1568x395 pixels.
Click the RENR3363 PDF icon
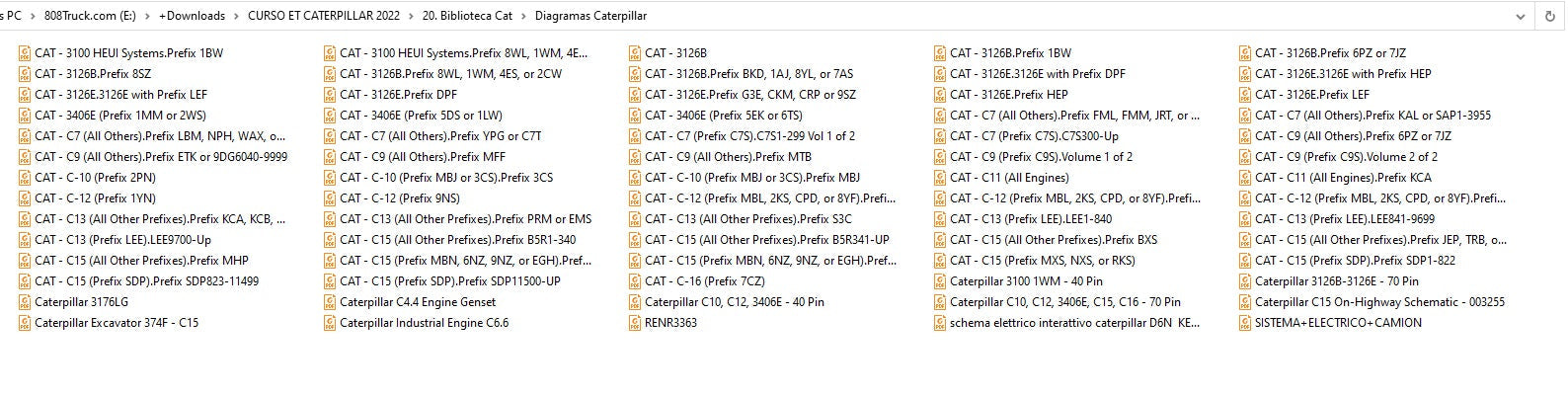point(635,323)
